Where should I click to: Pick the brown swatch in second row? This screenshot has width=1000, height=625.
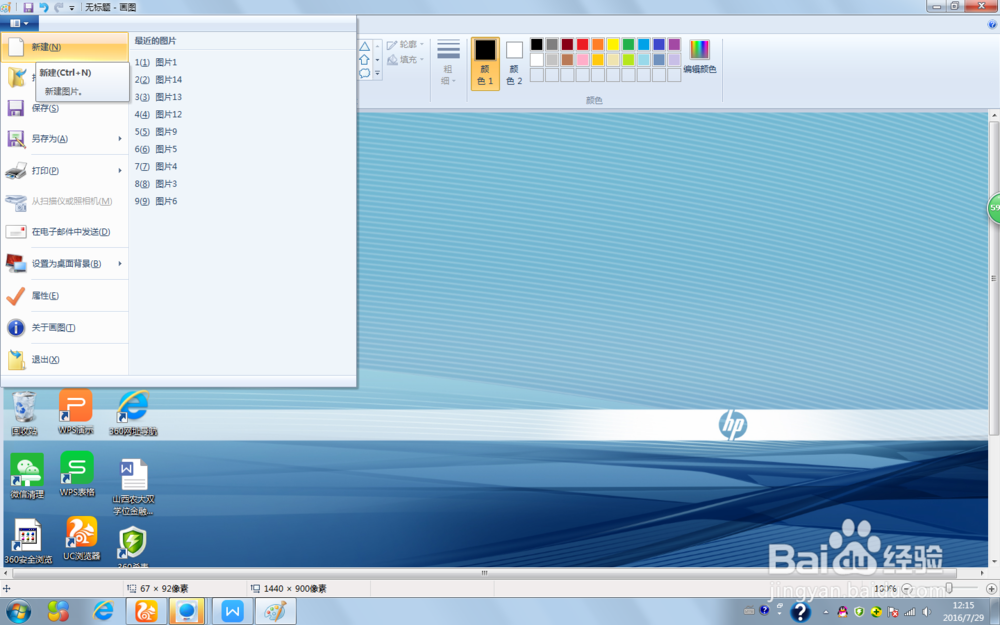point(567,59)
